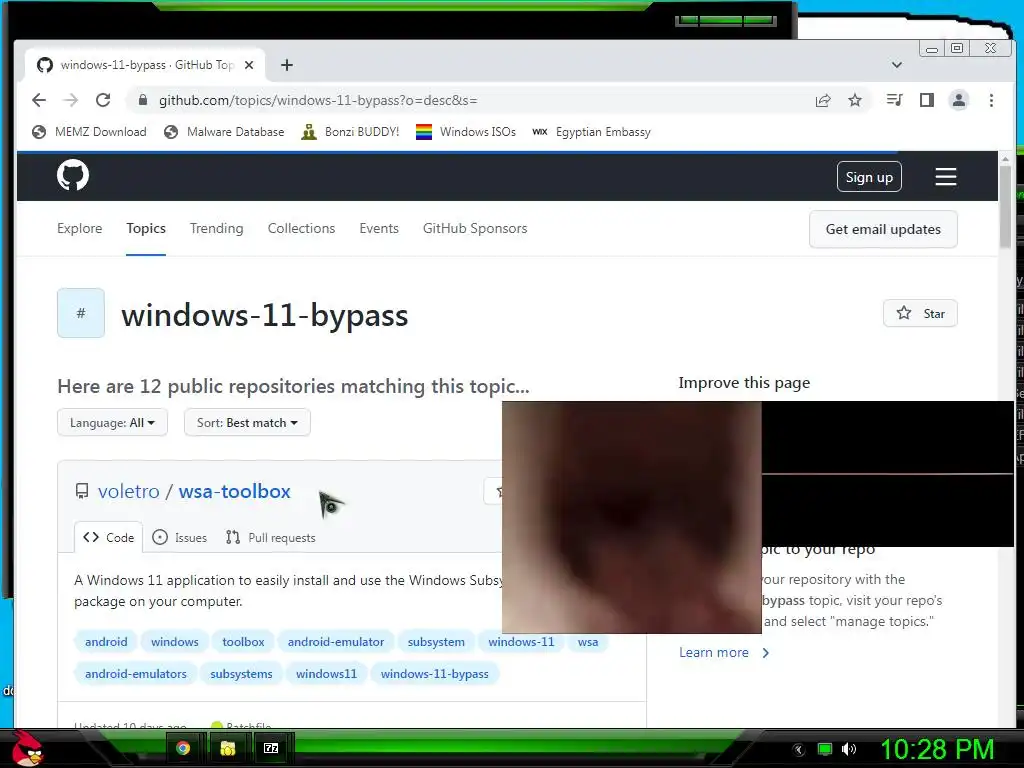Open the 7-Zip taskbar icon

(x=271, y=748)
